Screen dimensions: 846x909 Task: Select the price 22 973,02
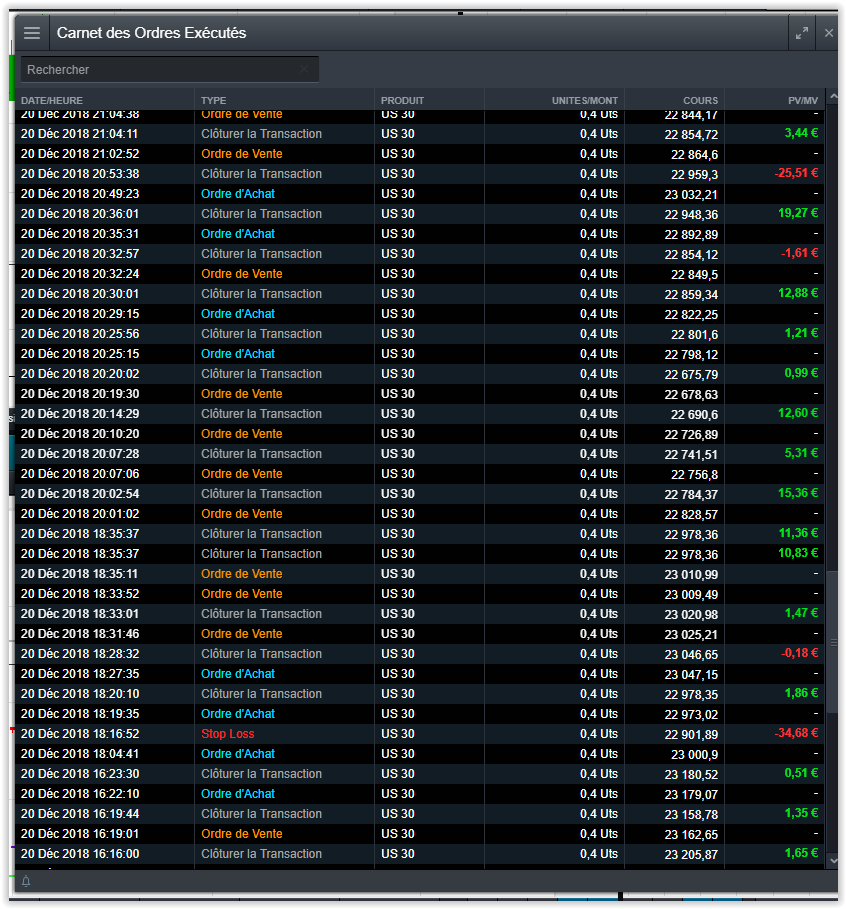(x=691, y=715)
